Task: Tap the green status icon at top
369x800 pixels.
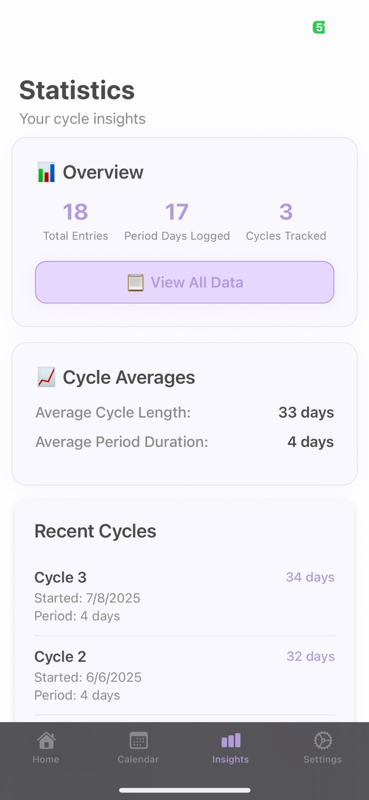Action: click(319, 28)
